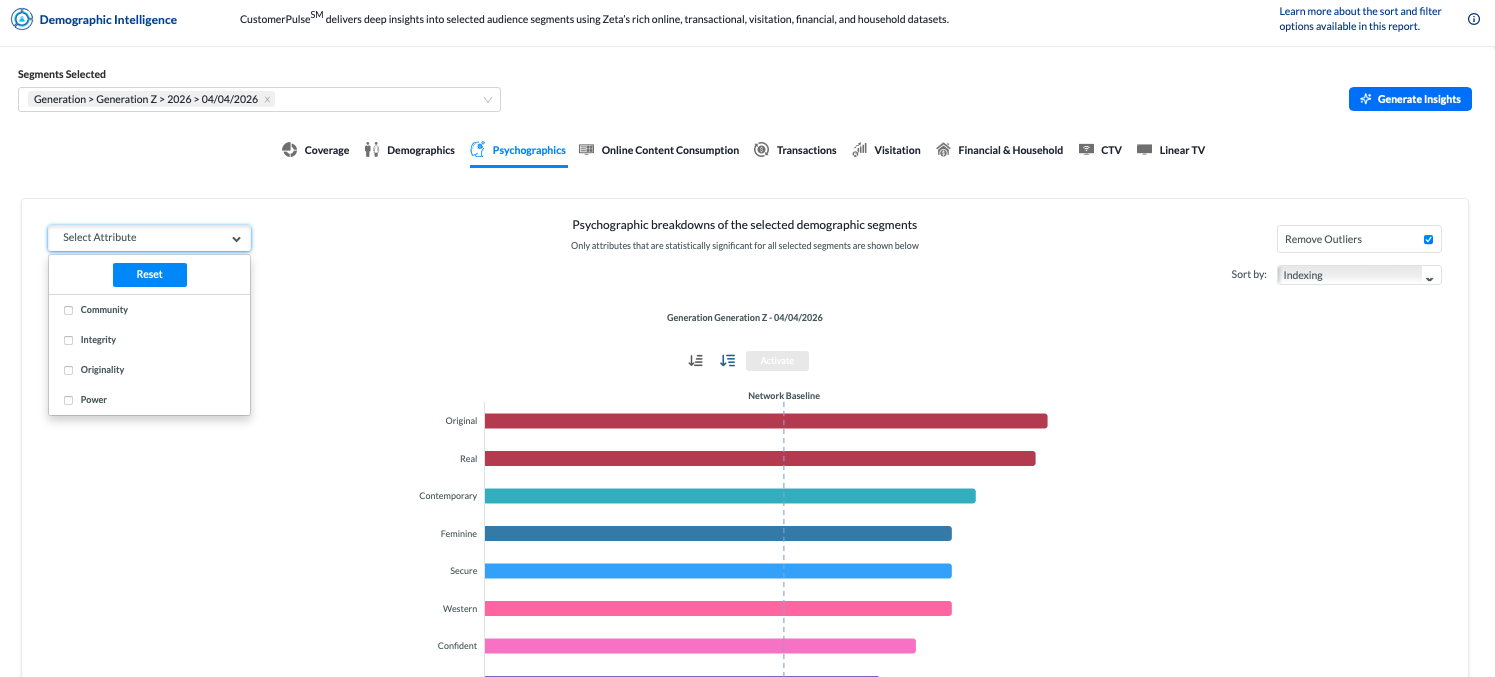The height and width of the screenshot is (677, 1495).
Task: Click the descending sort icon above chart
Action: 728,361
